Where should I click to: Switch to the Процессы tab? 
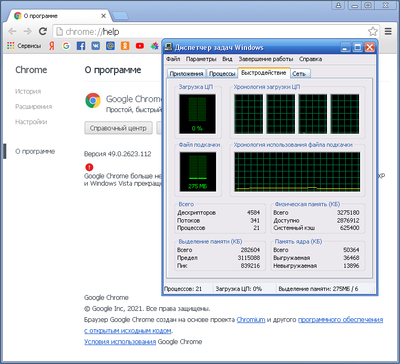coord(222,74)
